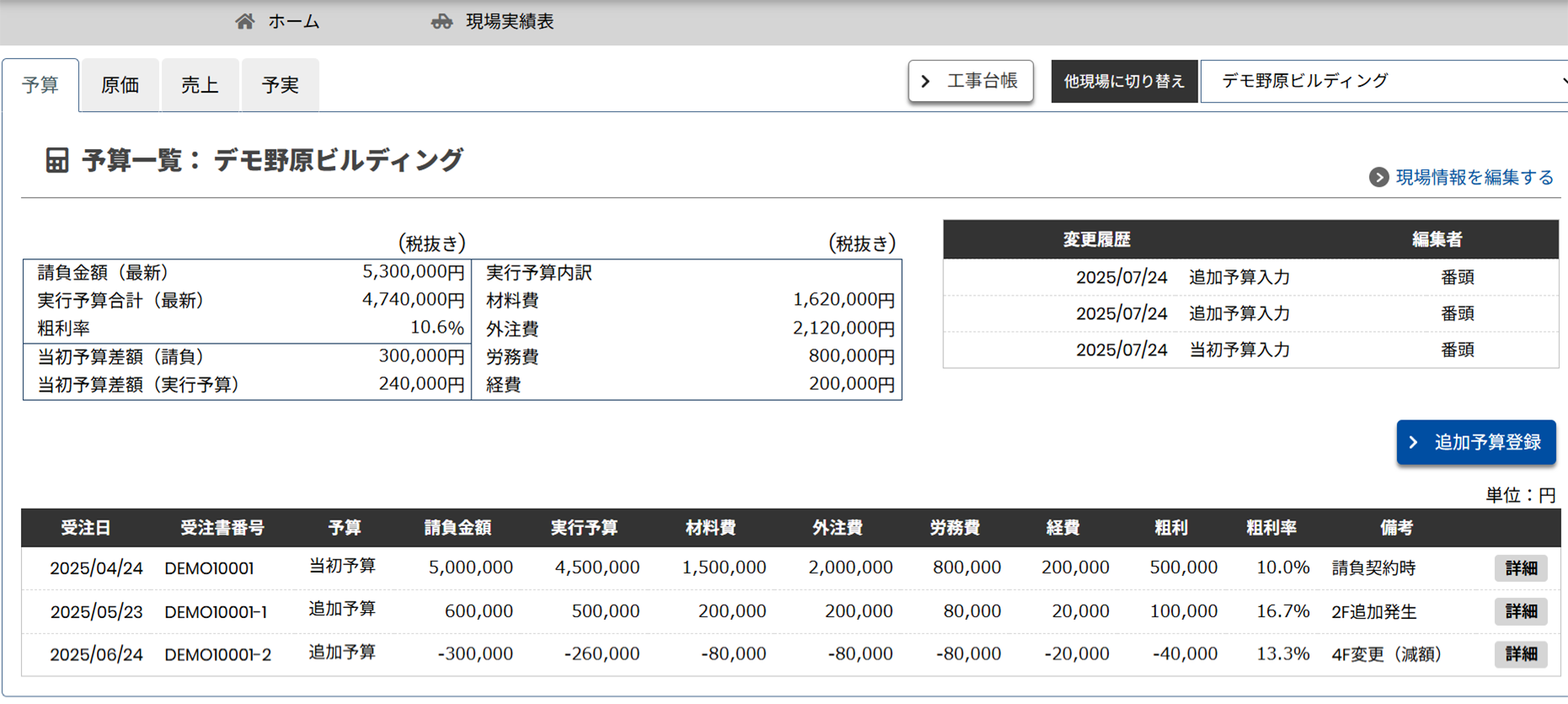Image resolution: width=1568 pixels, height=704 pixels.
Task: Click the 現場情報を編集する link
Action: (1474, 178)
